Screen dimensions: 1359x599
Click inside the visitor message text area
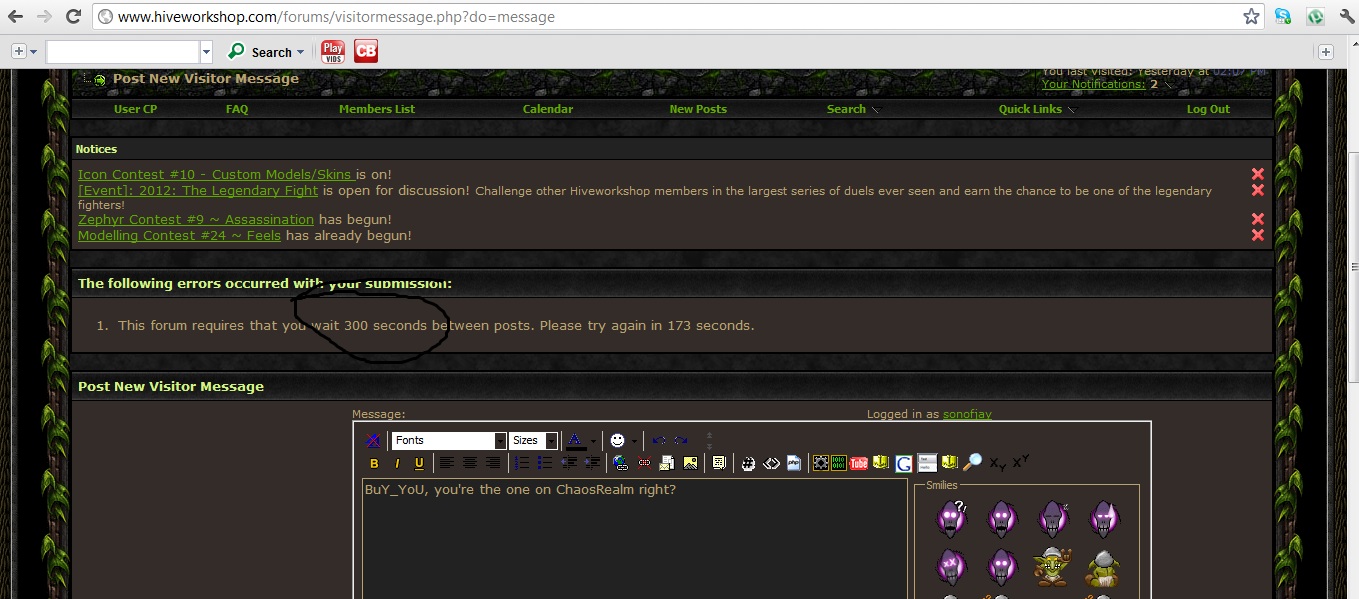(x=635, y=540)
